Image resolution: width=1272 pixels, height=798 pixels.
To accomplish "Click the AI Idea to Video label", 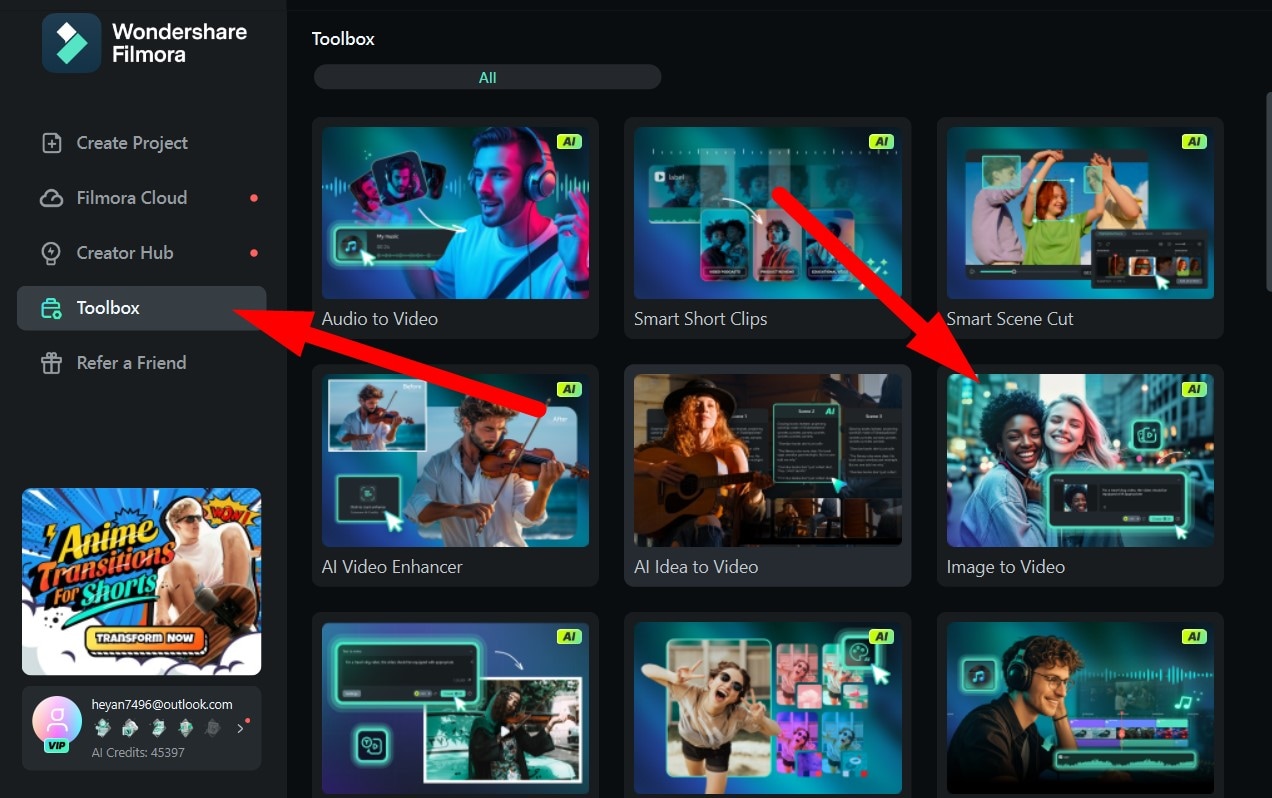I will [x=696, y=567].
